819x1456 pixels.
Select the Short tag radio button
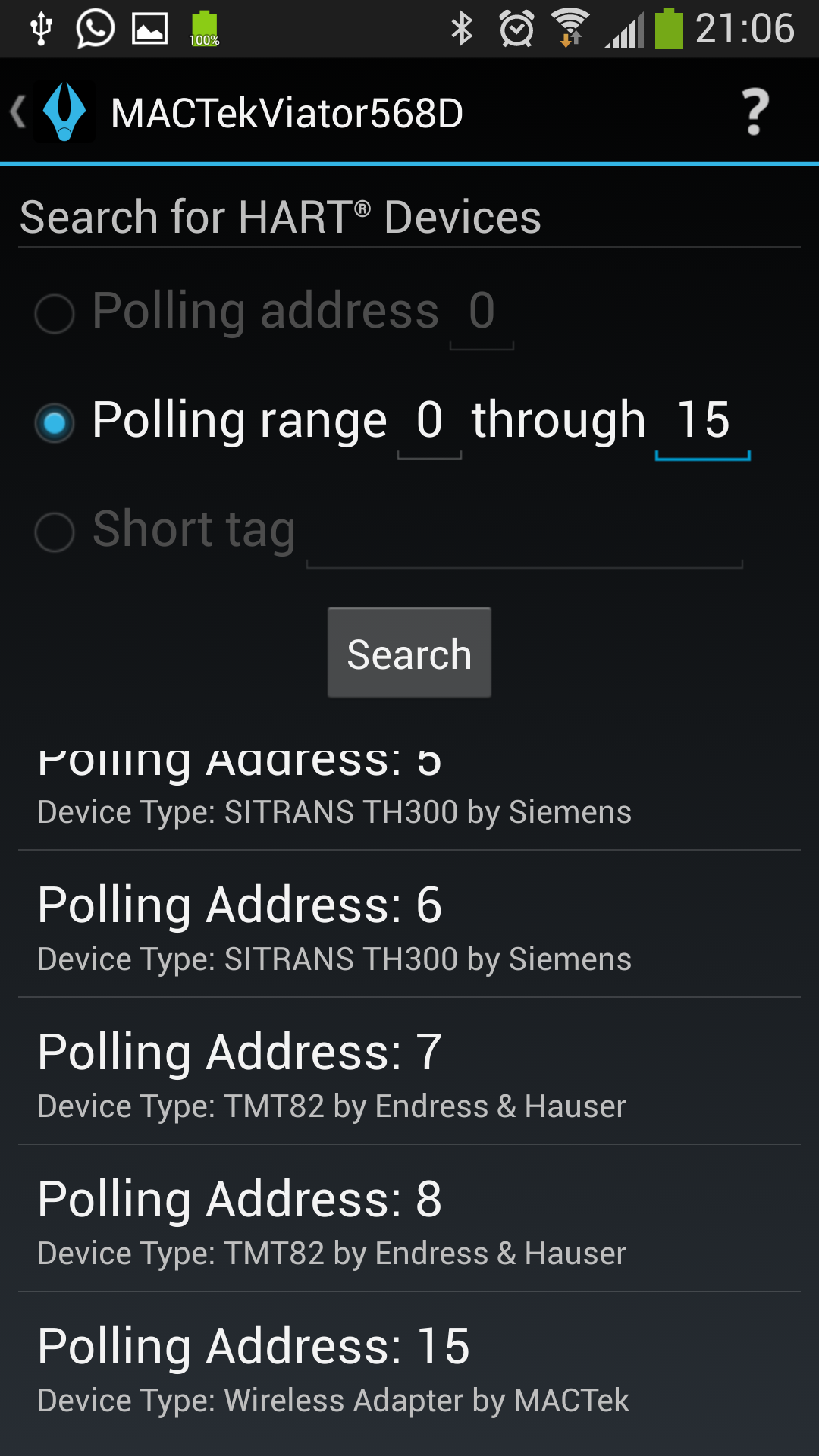(x=55, y=532)
